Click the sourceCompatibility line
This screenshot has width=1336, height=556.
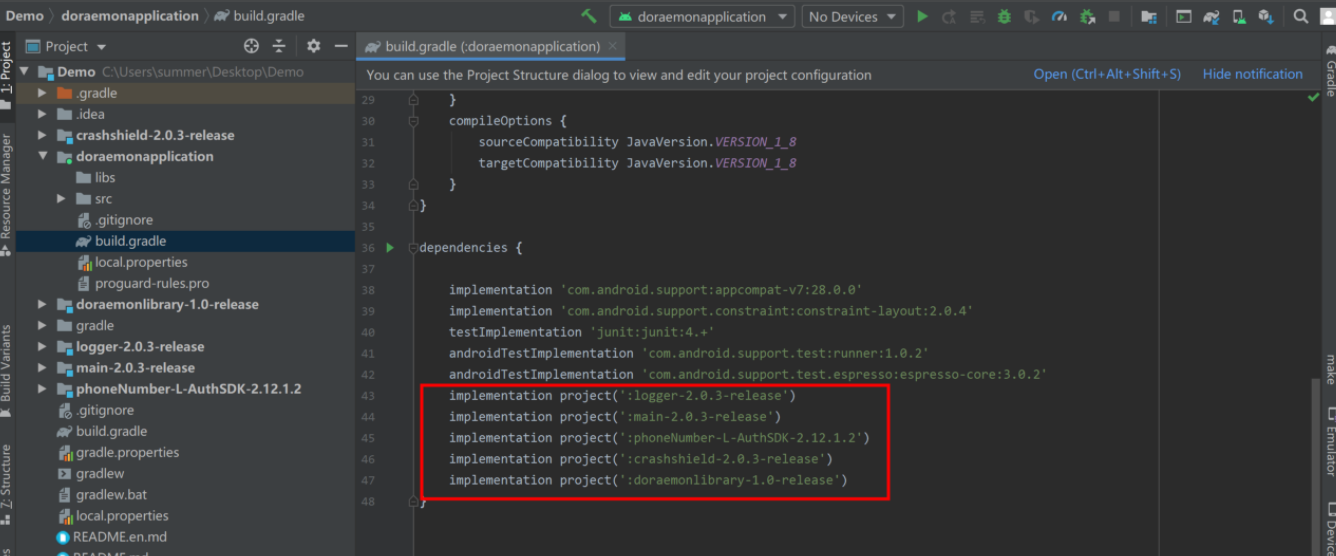tap(637, 142)
